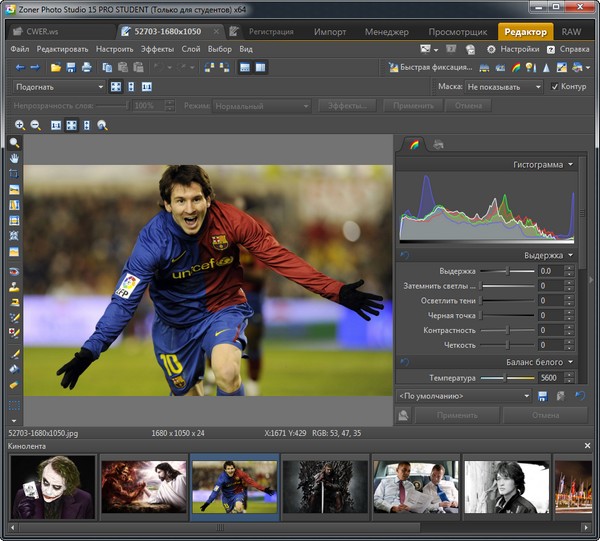The width and height of the screenshot is (600, 541).
Task: Click the Настройки settings button
Action: pyautogui.click(x=514, y=49)
